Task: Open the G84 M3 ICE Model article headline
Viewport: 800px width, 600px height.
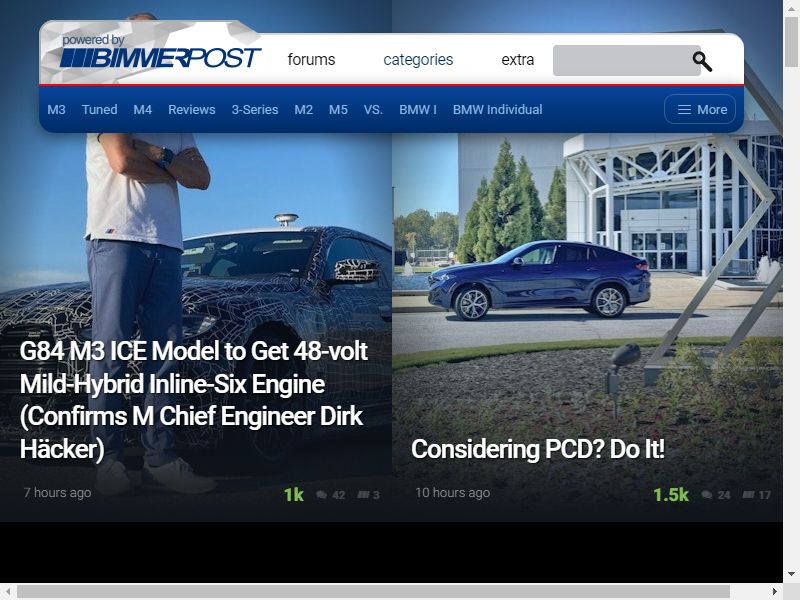Action: click(x=193, y=400)
